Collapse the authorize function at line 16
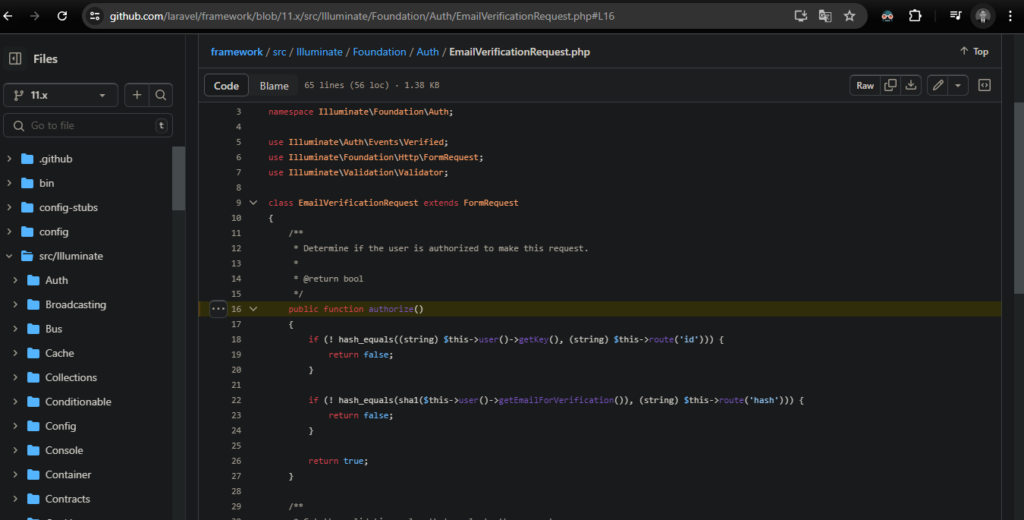The width and height of the screenshot is (1024, 520). coord(253,309)
